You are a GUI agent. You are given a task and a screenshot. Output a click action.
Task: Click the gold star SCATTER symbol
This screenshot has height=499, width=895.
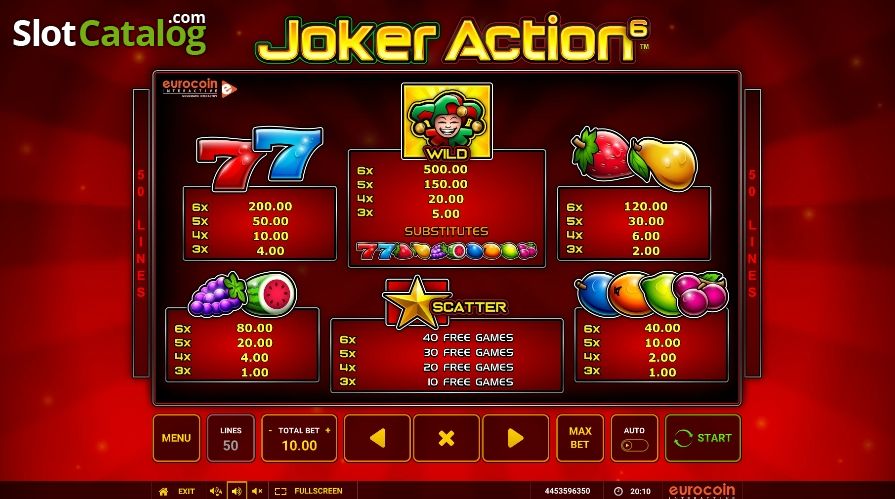click(x=416, y=303)
